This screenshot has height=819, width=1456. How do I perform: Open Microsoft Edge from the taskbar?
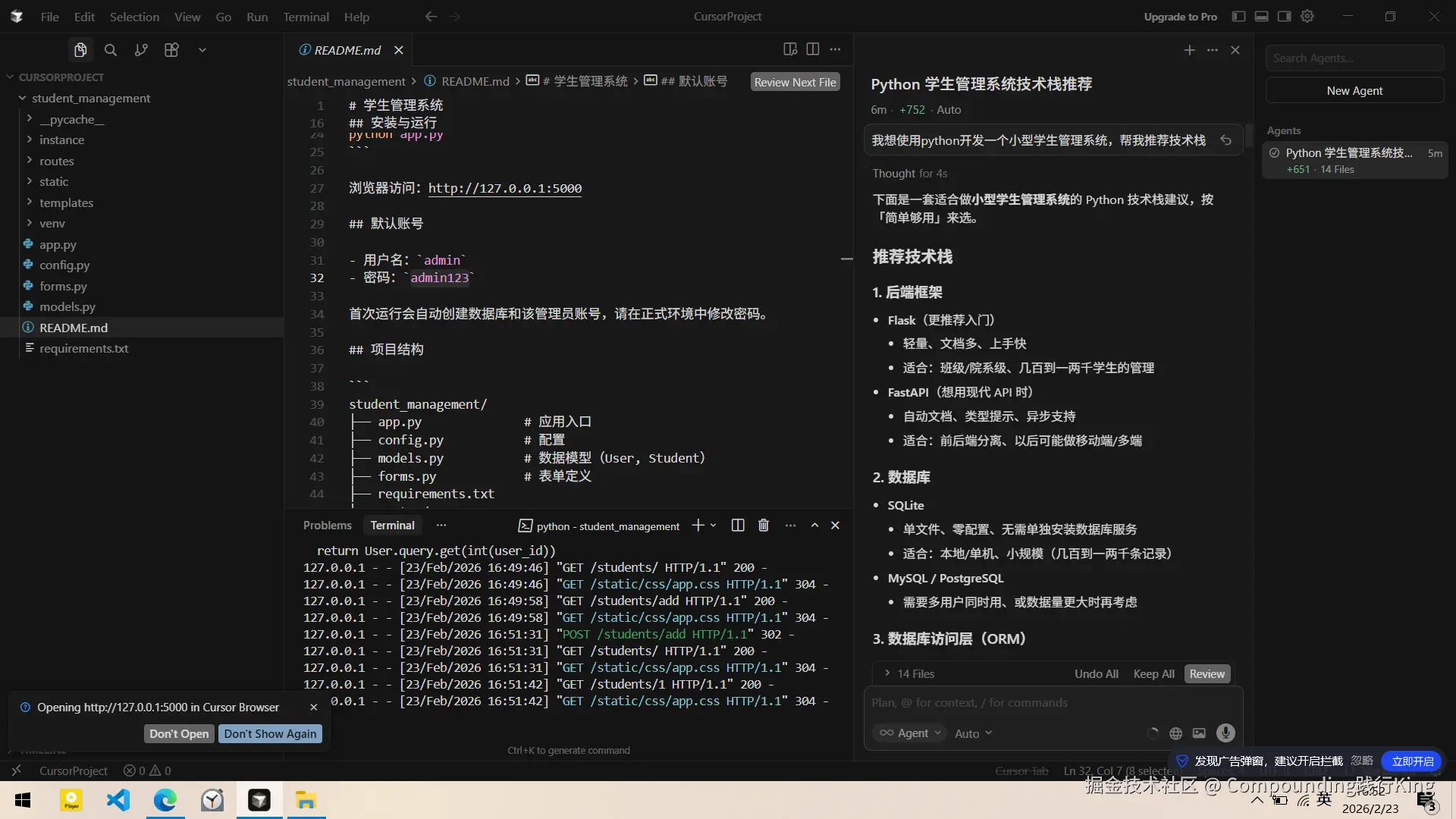click(x=165, y=800)
